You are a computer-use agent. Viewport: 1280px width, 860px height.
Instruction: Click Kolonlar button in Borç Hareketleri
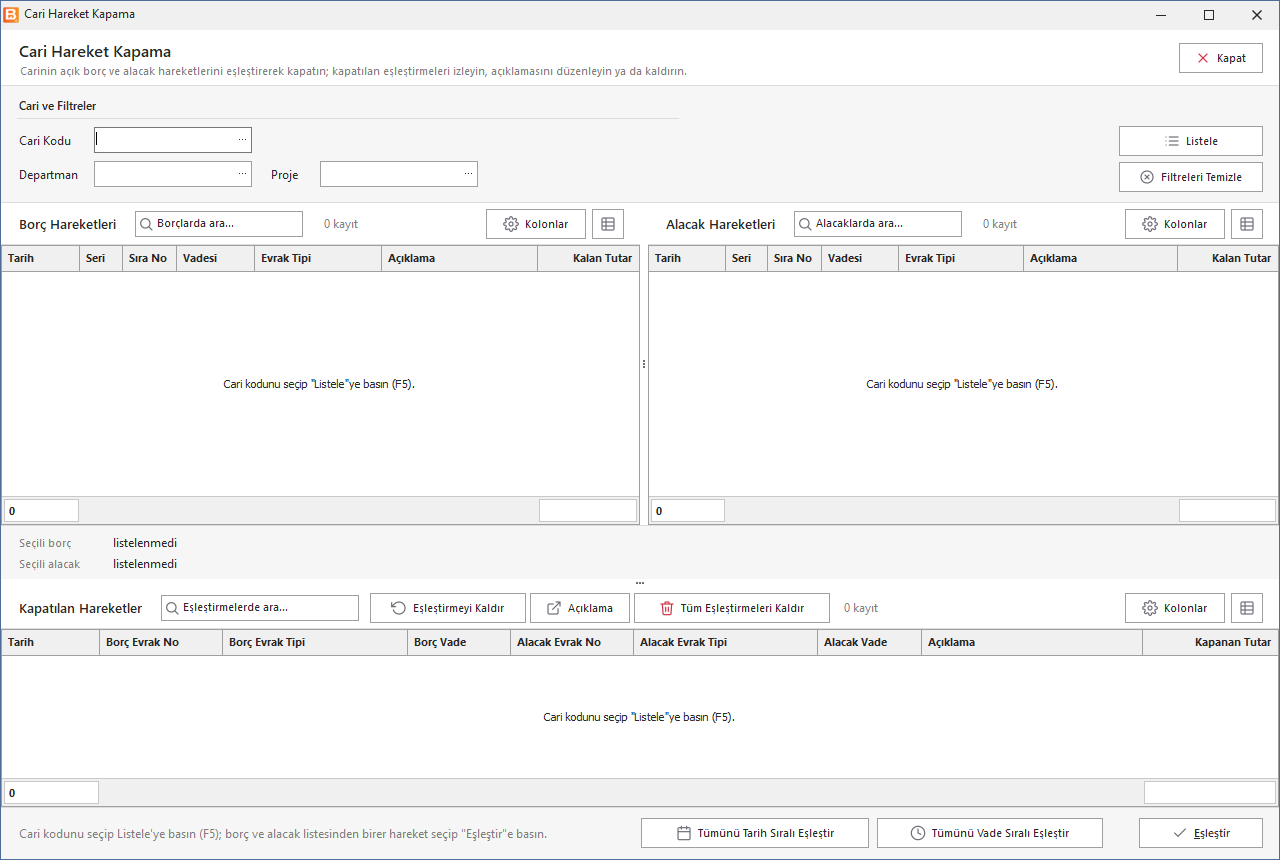pyautogui.click(x=536, y=224)
